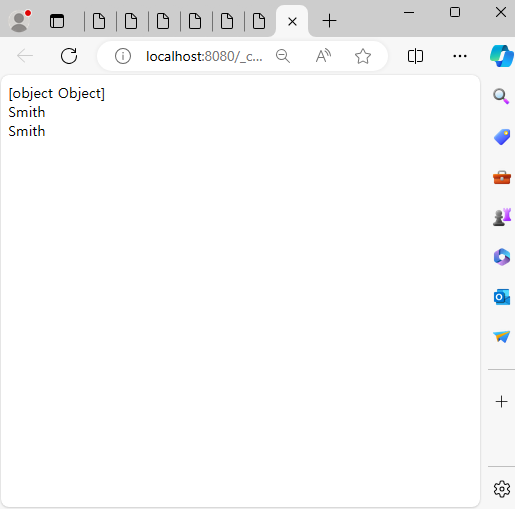This screenshot has width=515, height=509.
Task: Switch to the fifth browser tab
Action: (227, 21)
